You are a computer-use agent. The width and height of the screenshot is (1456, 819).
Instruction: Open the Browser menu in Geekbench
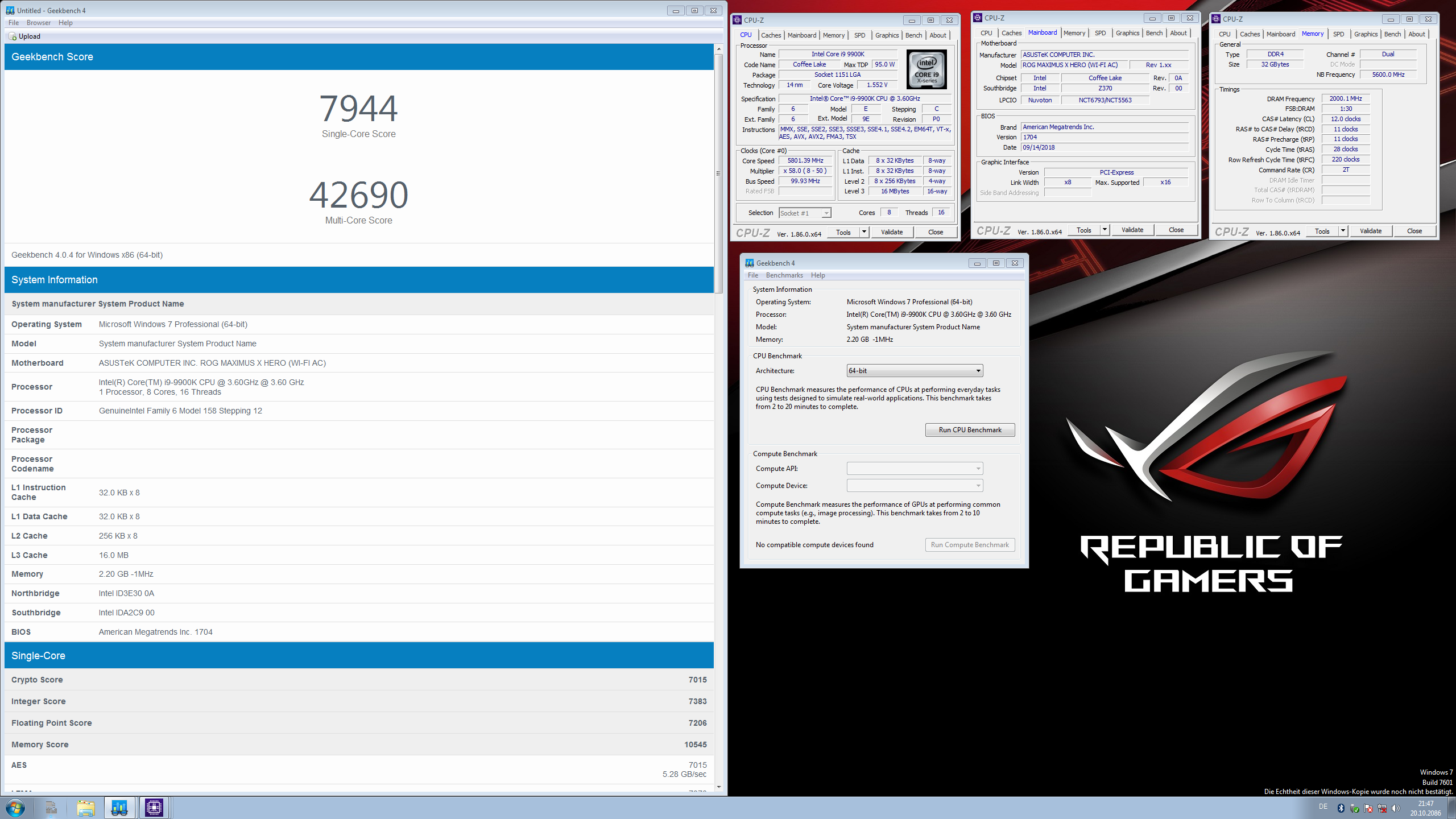(x=39, y=23)
